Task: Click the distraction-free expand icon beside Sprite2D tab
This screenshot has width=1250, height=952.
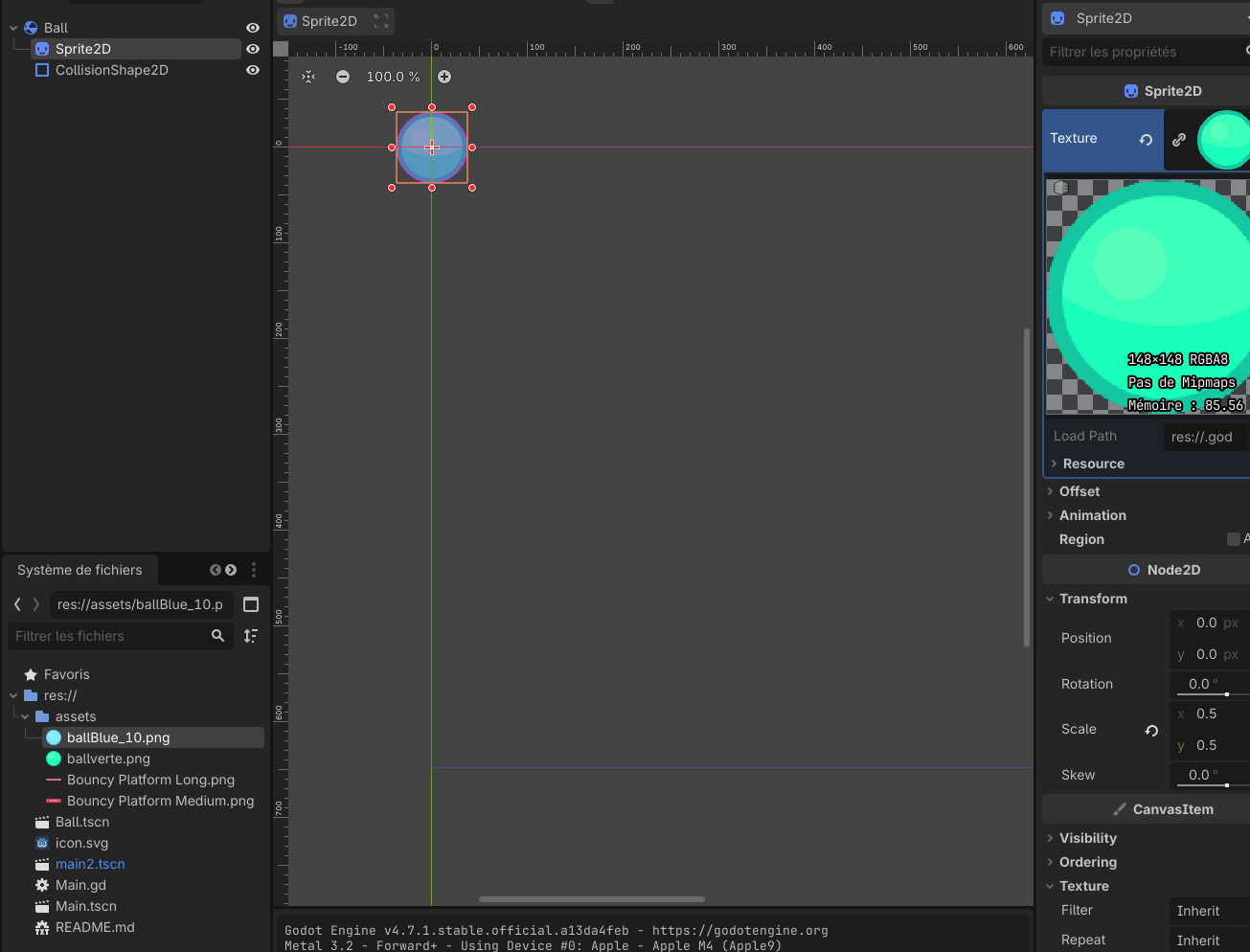Action: click(x=381, y=21)
